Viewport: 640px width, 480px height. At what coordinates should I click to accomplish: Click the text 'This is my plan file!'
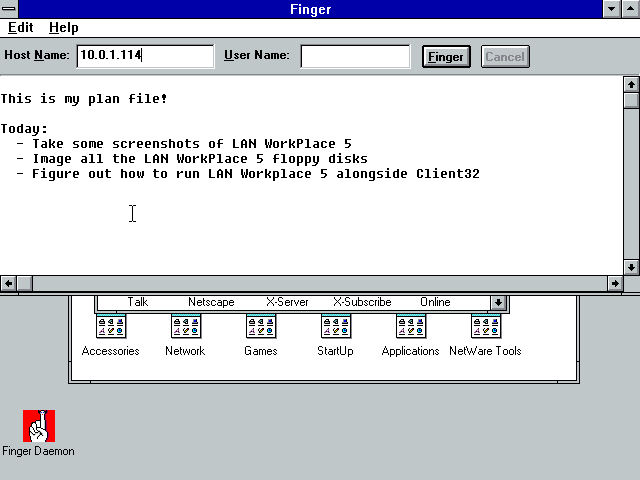(84, 99)
